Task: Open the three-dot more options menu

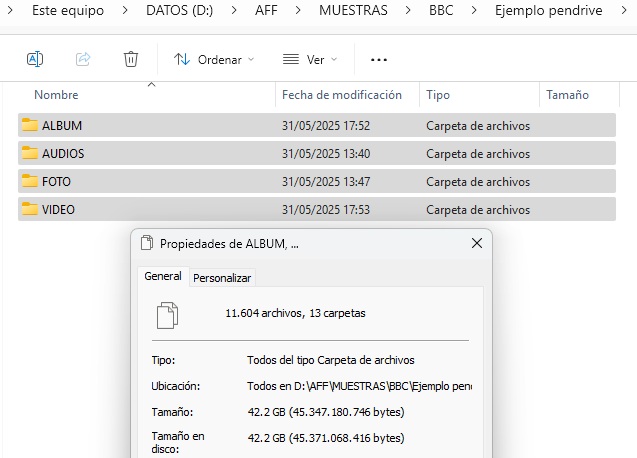Action: click(379, 60)
